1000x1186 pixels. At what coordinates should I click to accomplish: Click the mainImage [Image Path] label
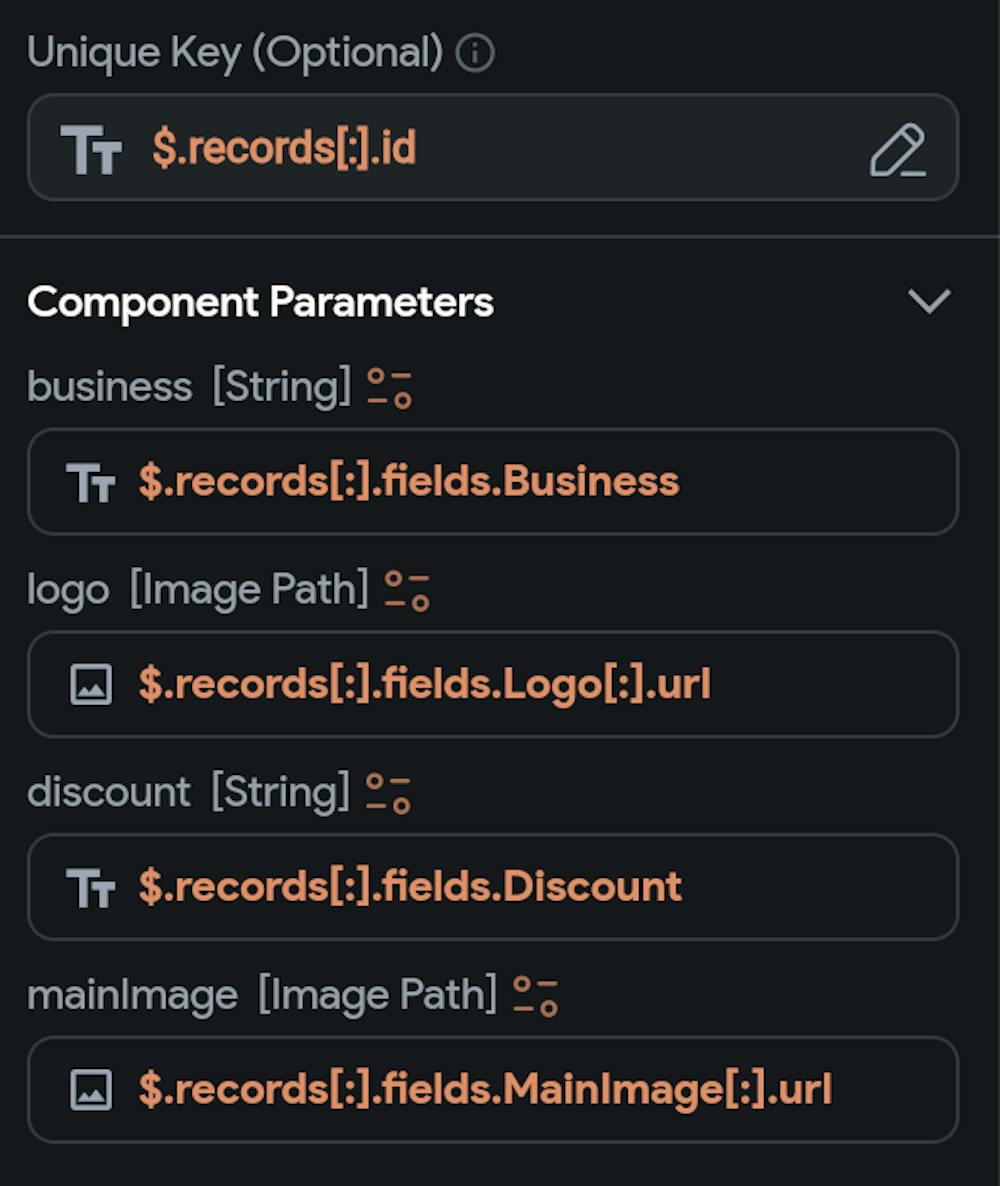[x=262, y=995]
